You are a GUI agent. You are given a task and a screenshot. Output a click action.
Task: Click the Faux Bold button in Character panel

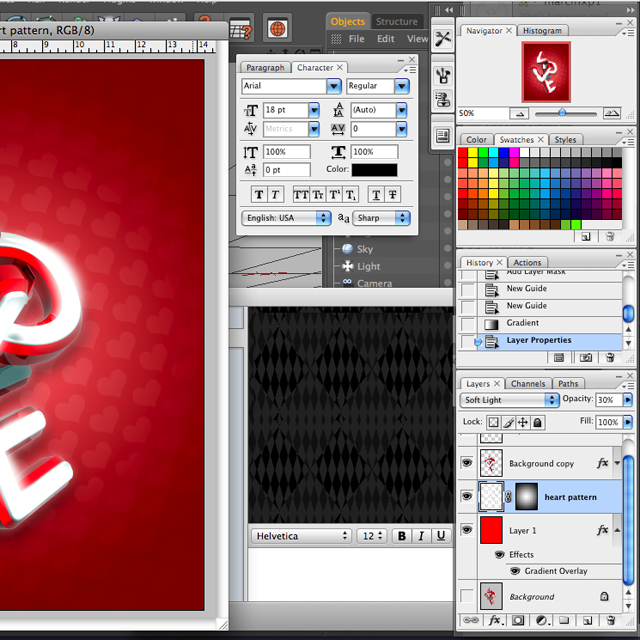click(259, 195)
